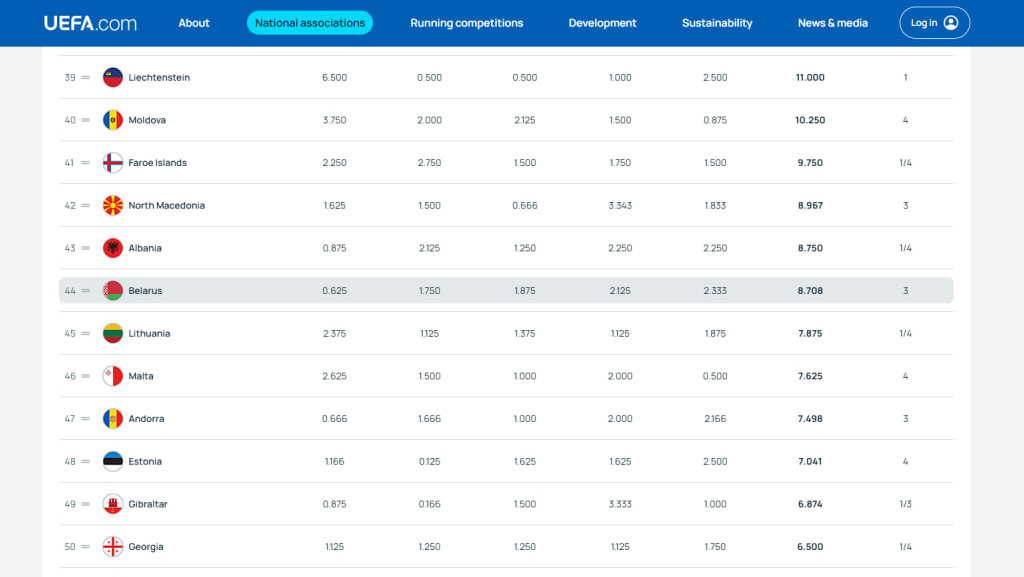The width and height of the screenshot is (1024, 577).
Task: Click user profile icon in Log in
Action: pyautogui.click(x=951, y=23)
